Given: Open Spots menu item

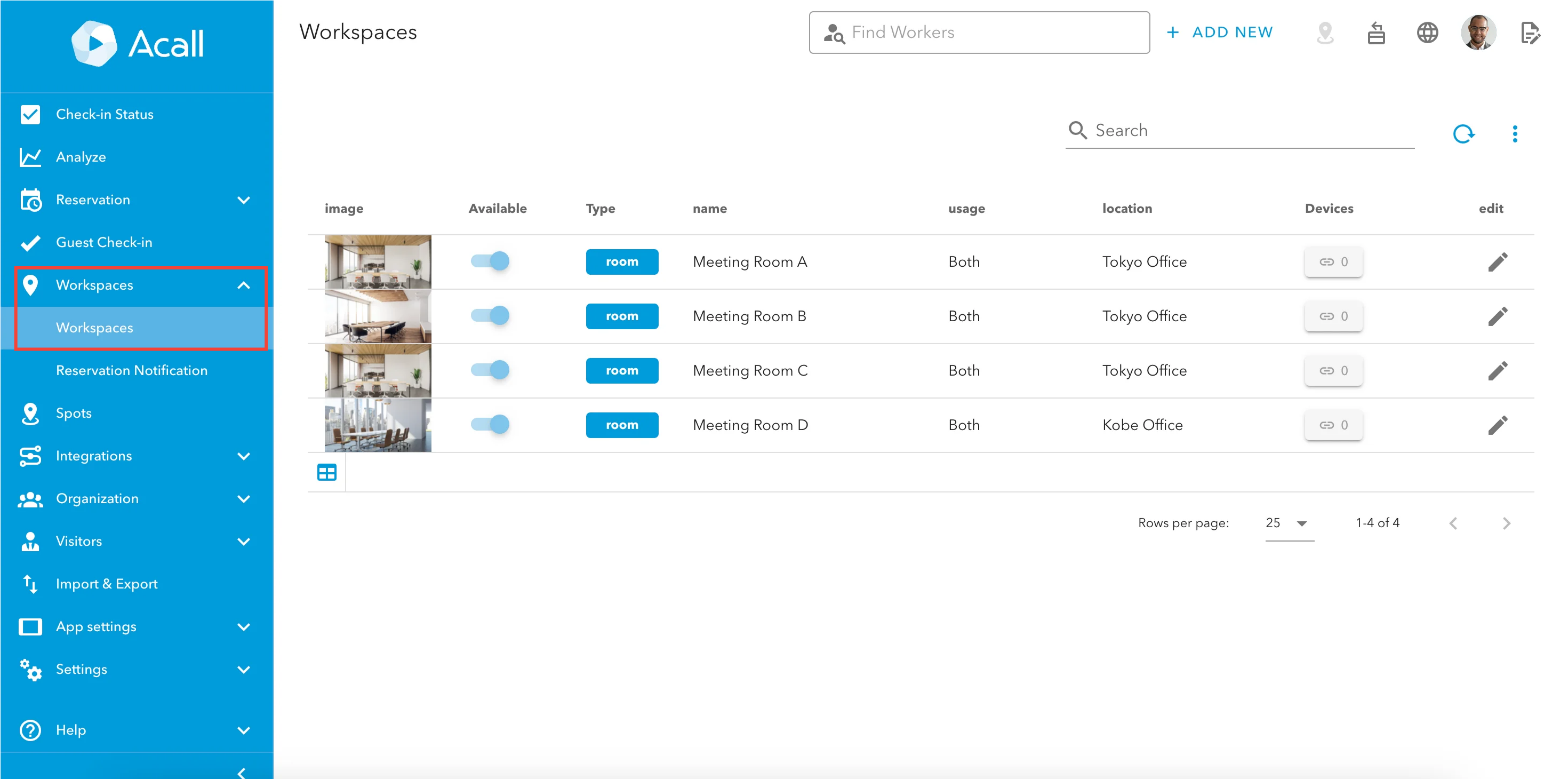Looking at the screenshot, I should [x=137, y=413].
